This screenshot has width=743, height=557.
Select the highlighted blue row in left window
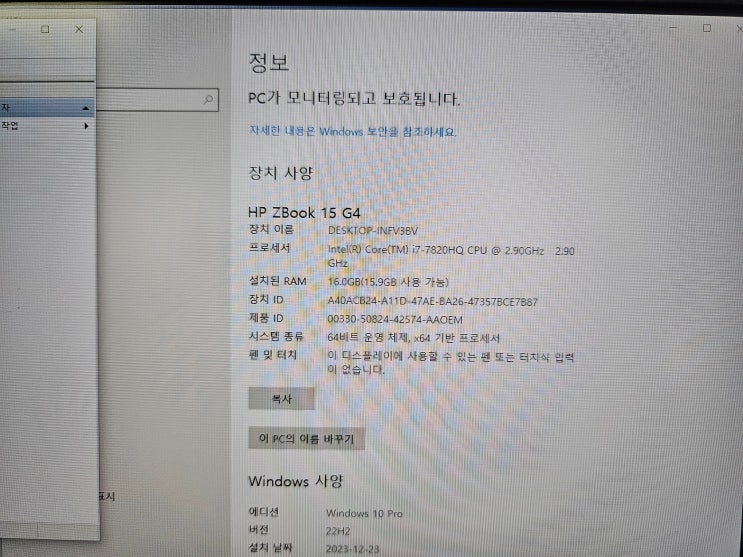(46, 108)
